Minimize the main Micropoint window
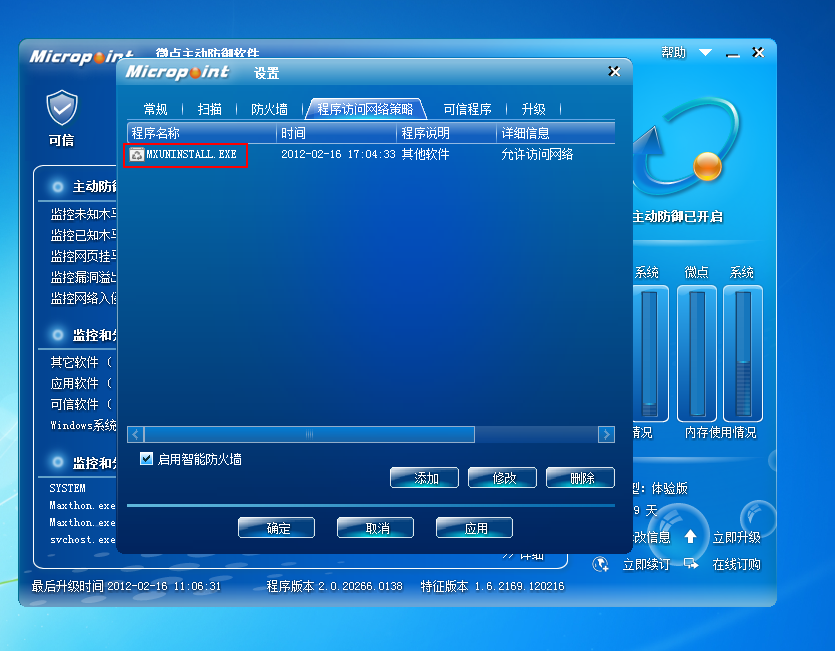Viewport: 835px width, 651px height. (733, 54)
